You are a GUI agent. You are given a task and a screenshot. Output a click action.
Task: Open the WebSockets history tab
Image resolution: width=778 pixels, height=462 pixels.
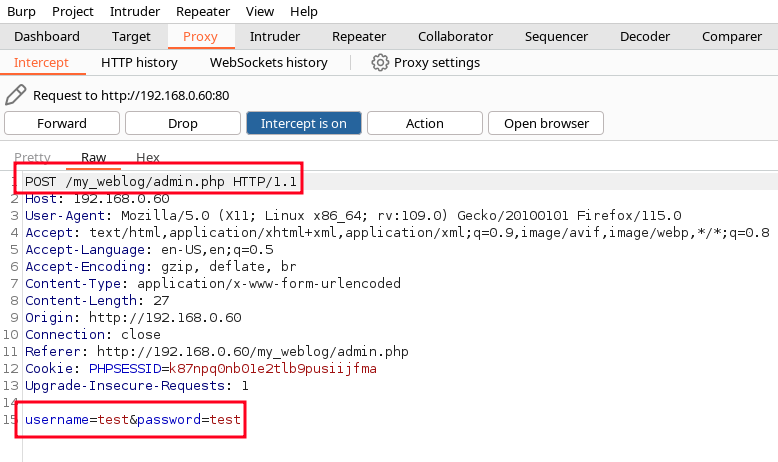point(268,63)
